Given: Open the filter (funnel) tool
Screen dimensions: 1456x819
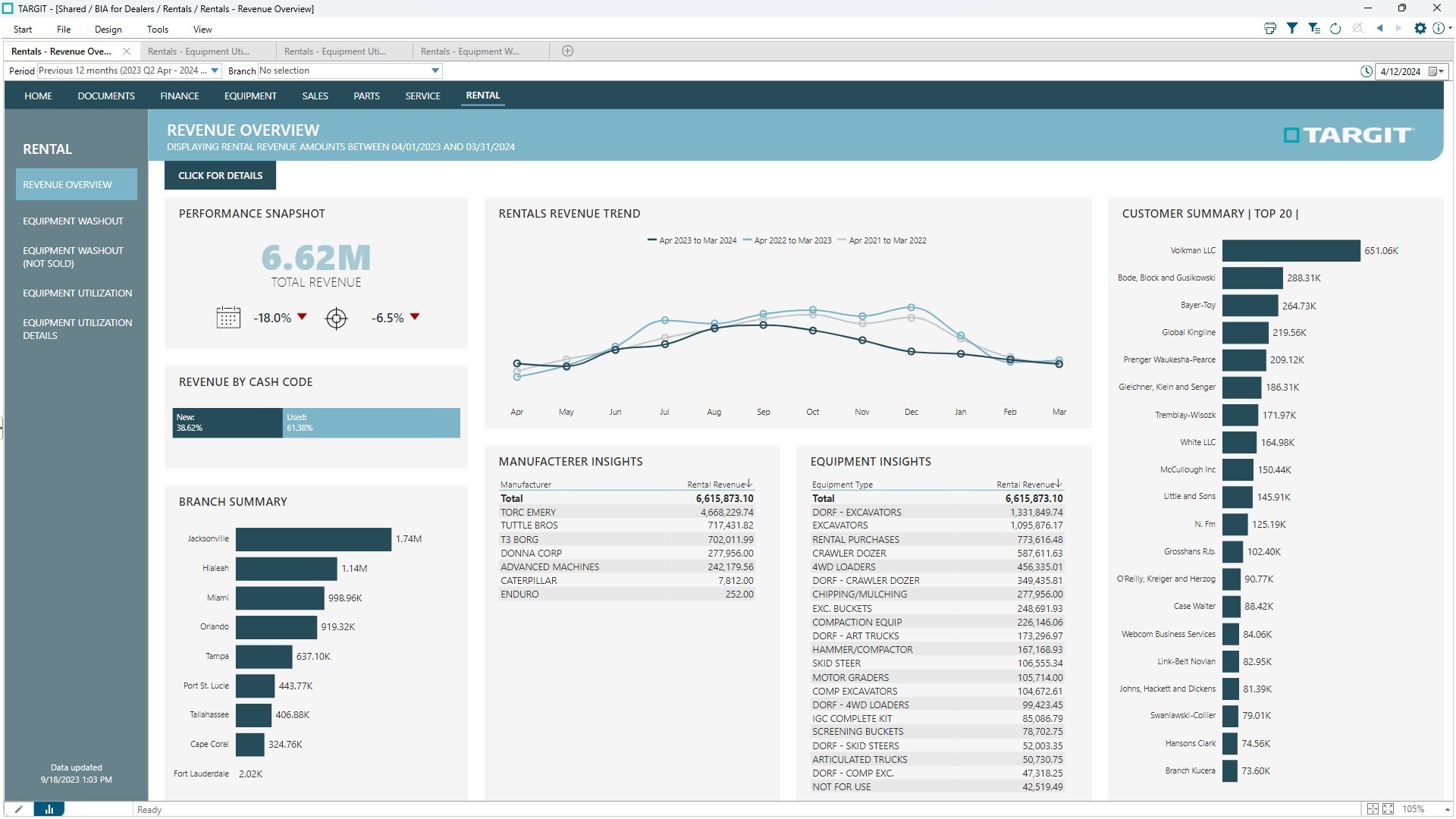Looking at the screenshot, I should click(x=1292, y=29).
